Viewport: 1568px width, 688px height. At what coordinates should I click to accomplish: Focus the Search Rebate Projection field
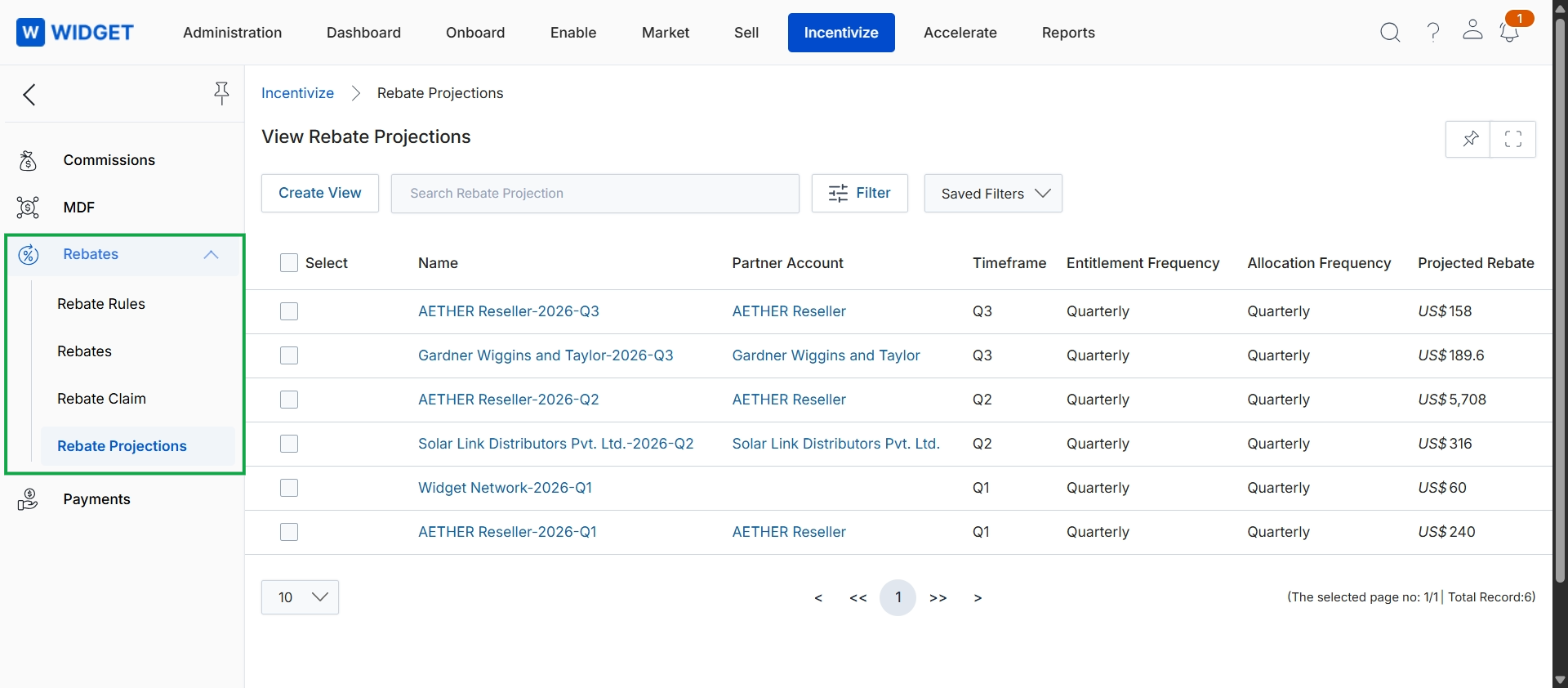(595, 194)
